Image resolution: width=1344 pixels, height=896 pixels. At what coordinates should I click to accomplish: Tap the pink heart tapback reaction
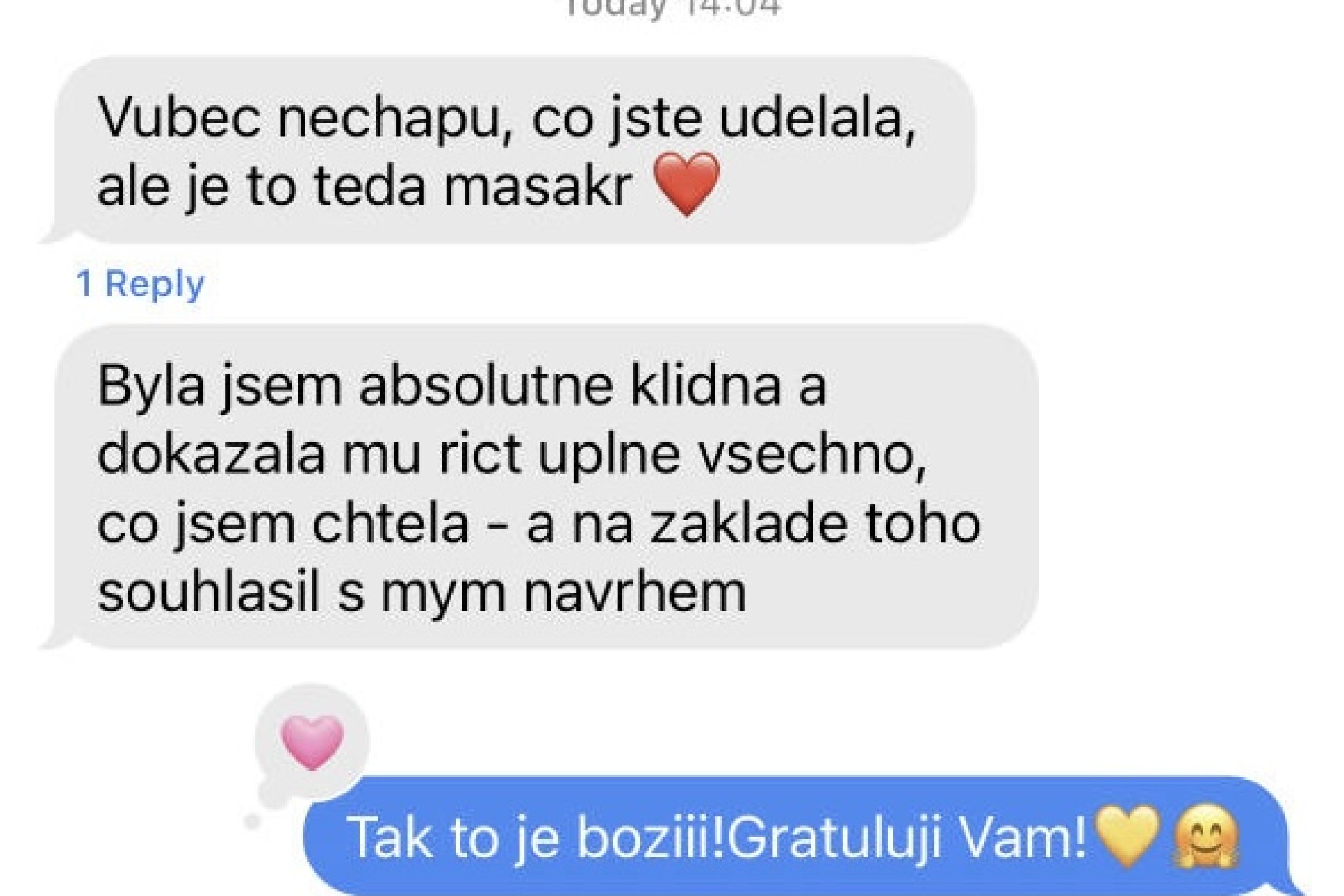click(312, 742)
